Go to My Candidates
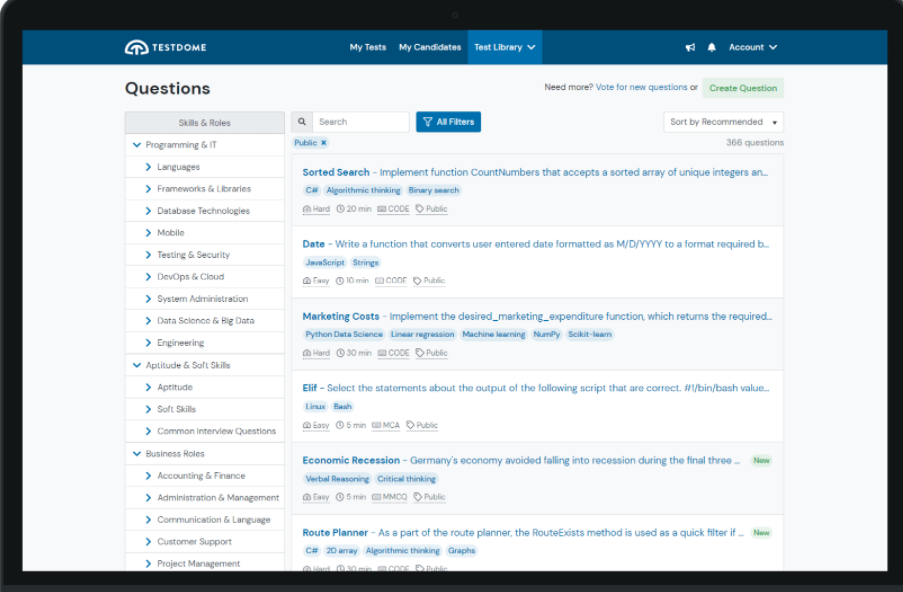The width and height of the screenshot is (903, 592). click(430, 47)
